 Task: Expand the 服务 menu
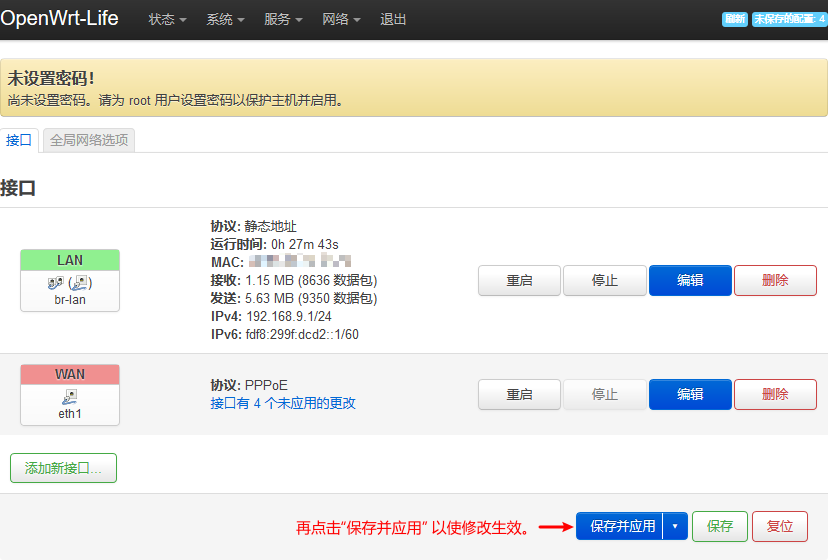(x=283, y=20)
